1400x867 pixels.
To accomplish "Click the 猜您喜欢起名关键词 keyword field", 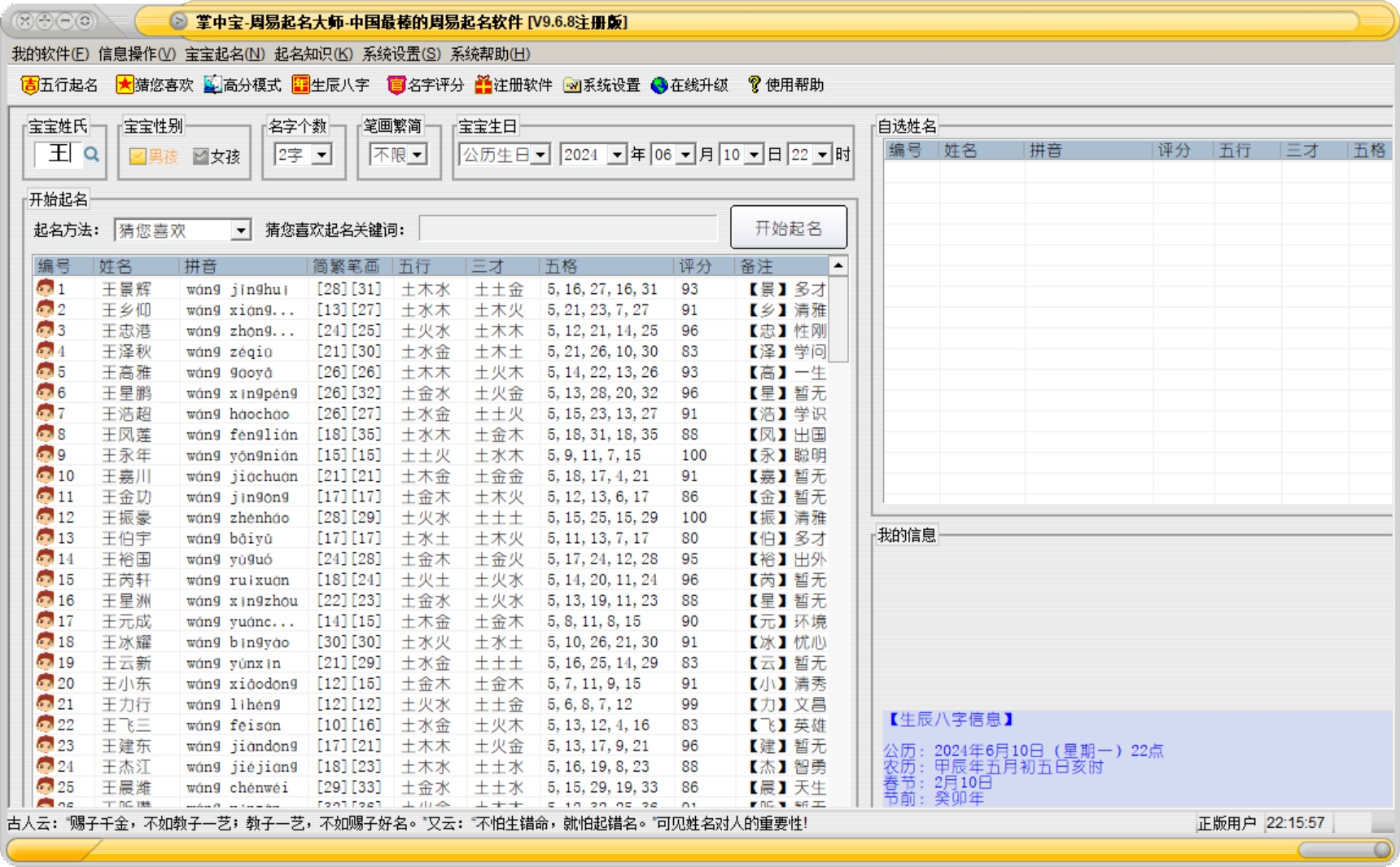I will (568, 230).
